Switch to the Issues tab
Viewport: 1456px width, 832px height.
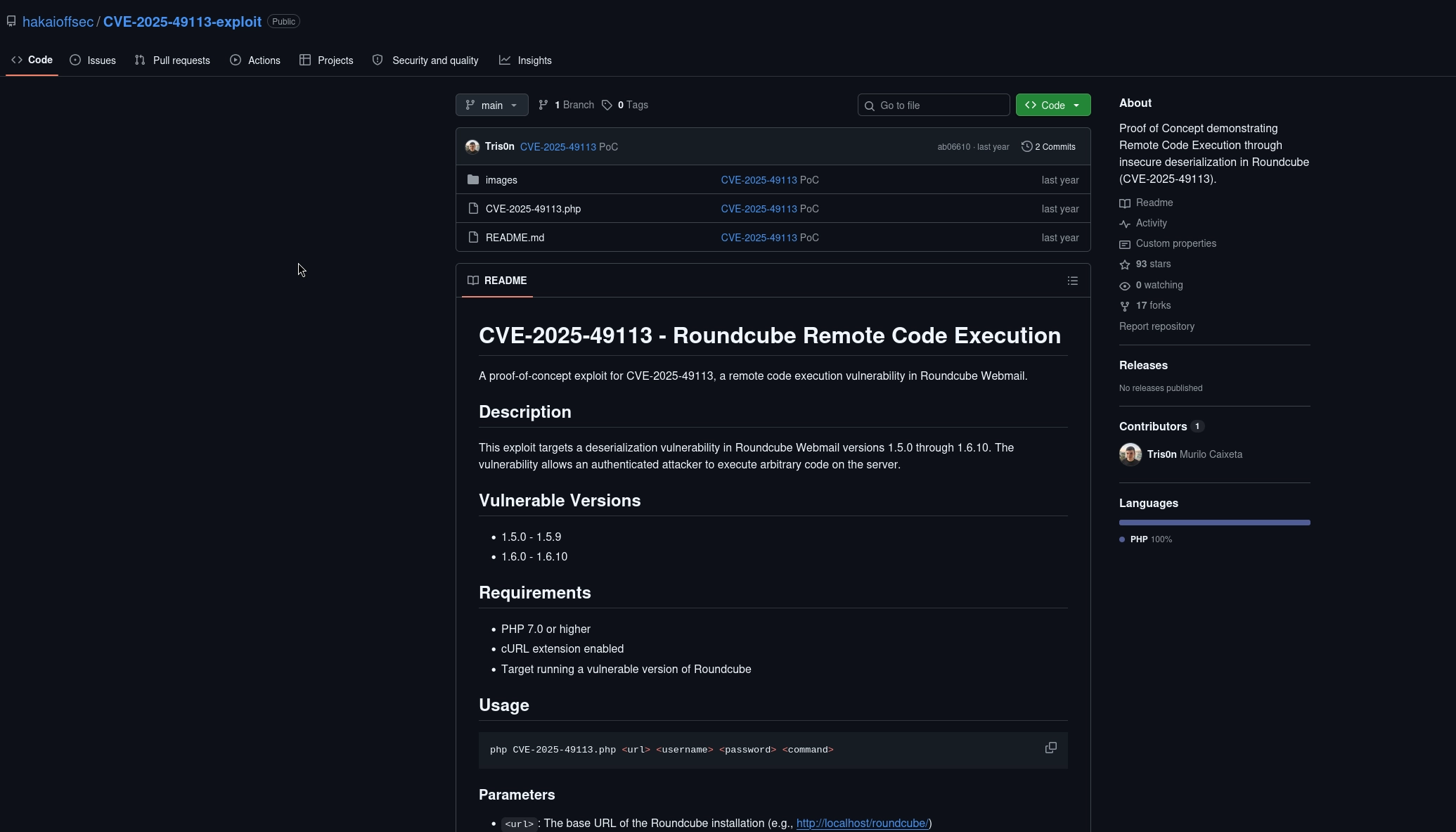[93, 60]
